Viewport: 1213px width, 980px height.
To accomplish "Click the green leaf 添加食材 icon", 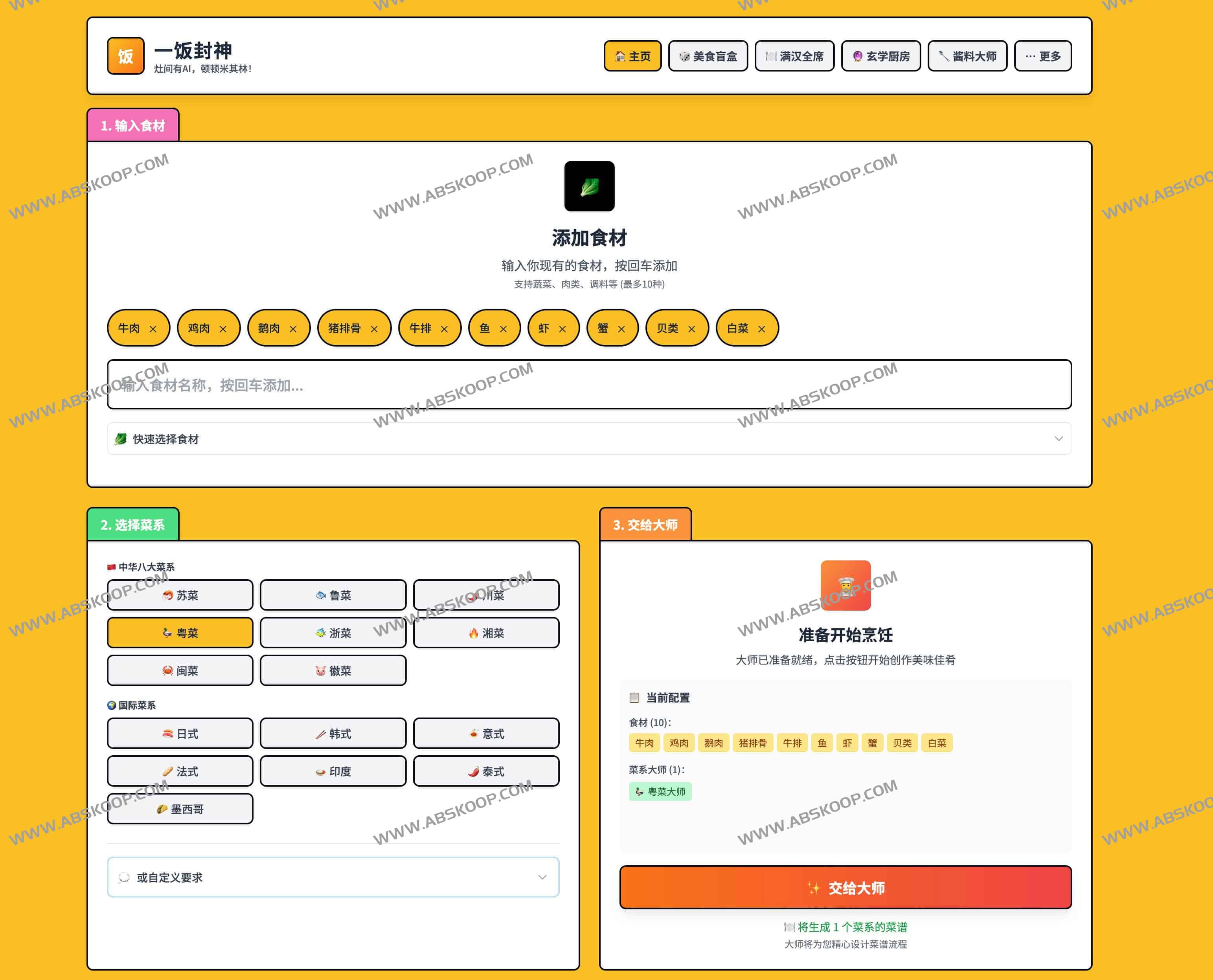I will (589, 186).
